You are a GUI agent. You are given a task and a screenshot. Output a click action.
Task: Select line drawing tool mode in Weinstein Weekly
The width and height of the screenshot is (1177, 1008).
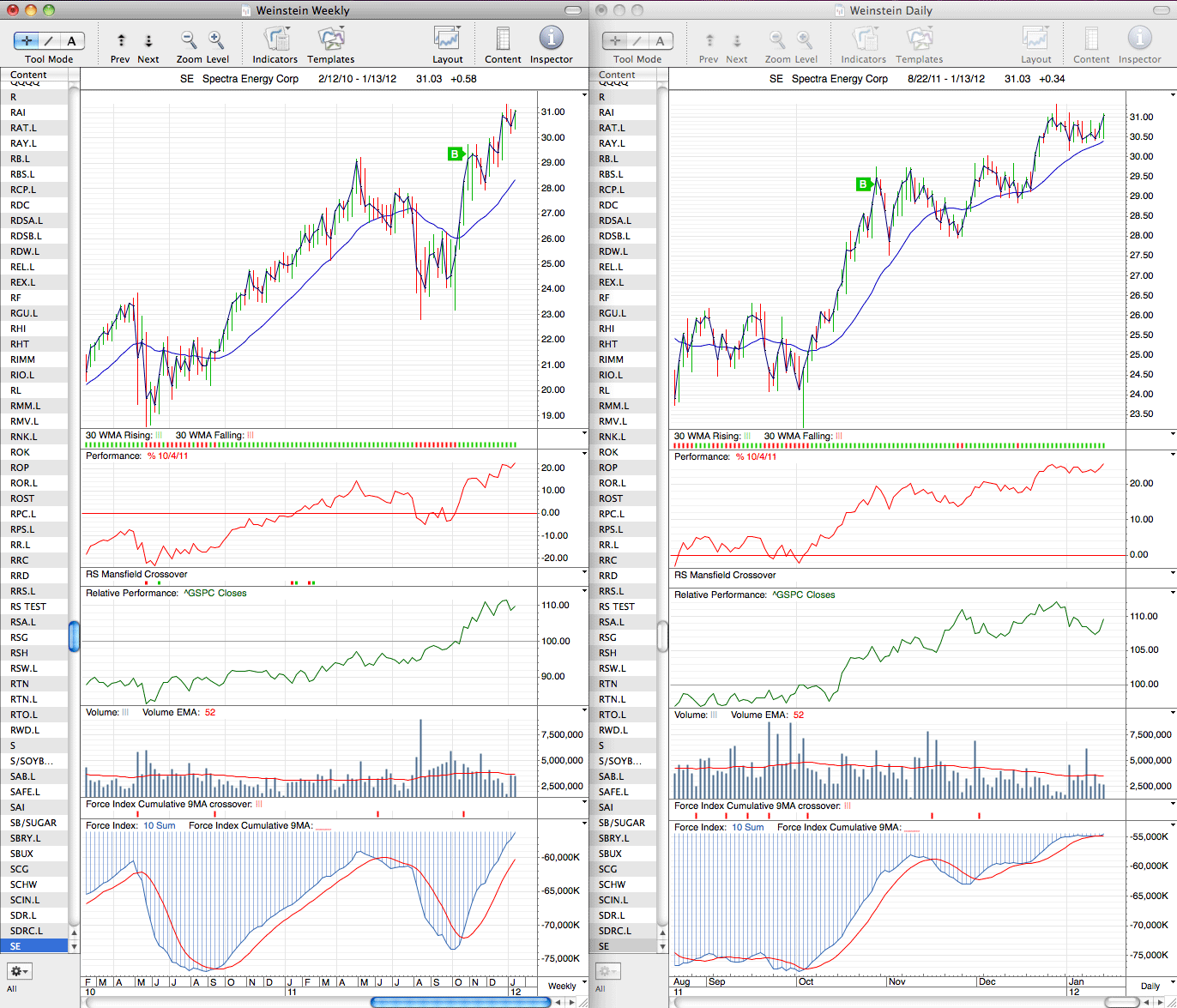click(49, 40)
